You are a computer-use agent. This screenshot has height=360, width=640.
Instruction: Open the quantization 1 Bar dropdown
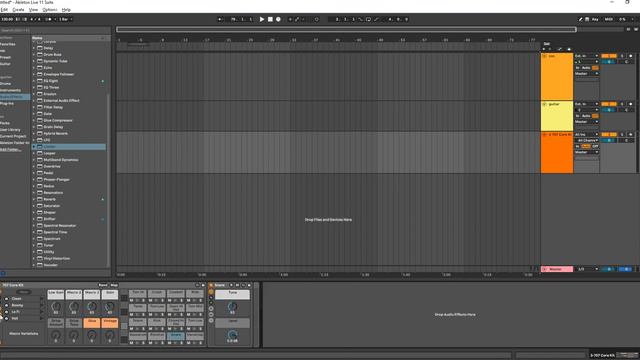click(66, 19)
